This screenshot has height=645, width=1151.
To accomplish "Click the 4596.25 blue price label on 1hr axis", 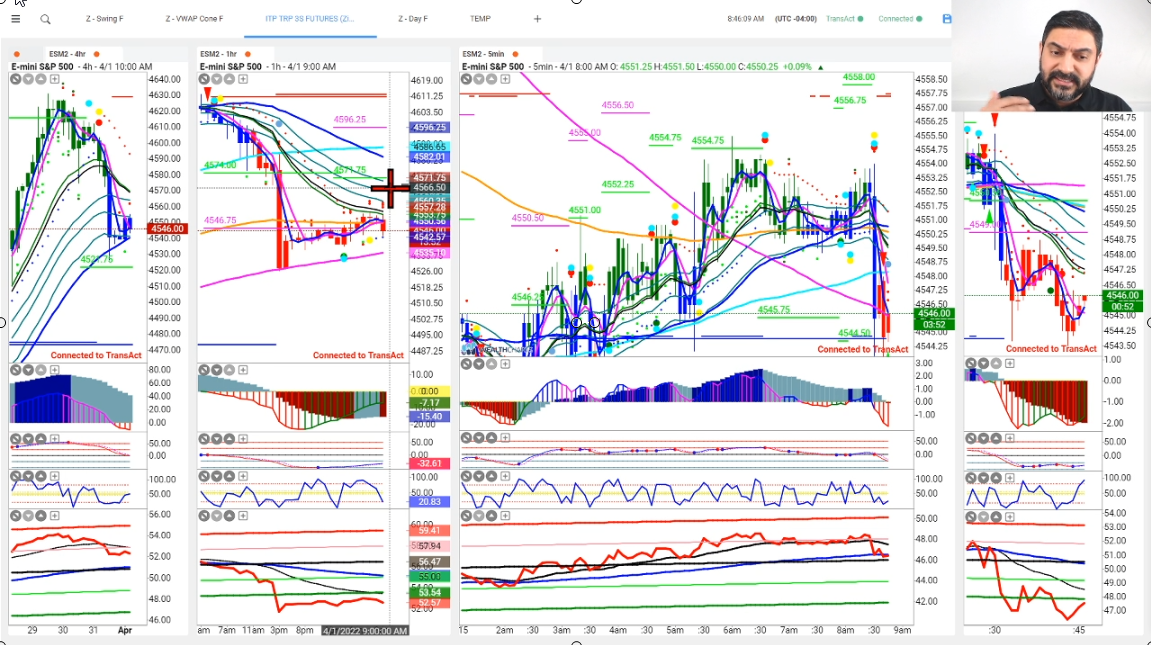I will pos(429,127).
